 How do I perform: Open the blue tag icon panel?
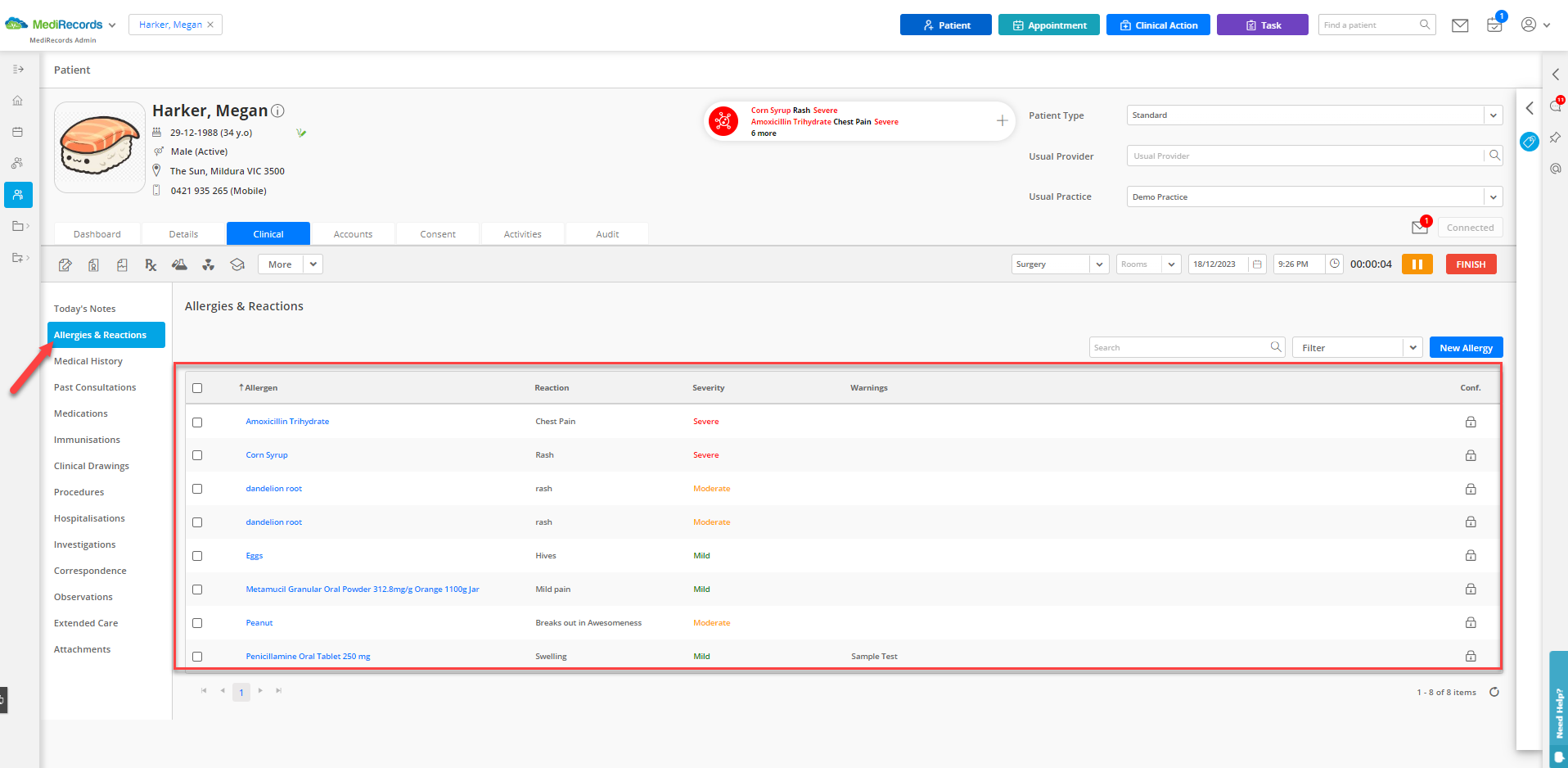click(x=1529, y=142)
